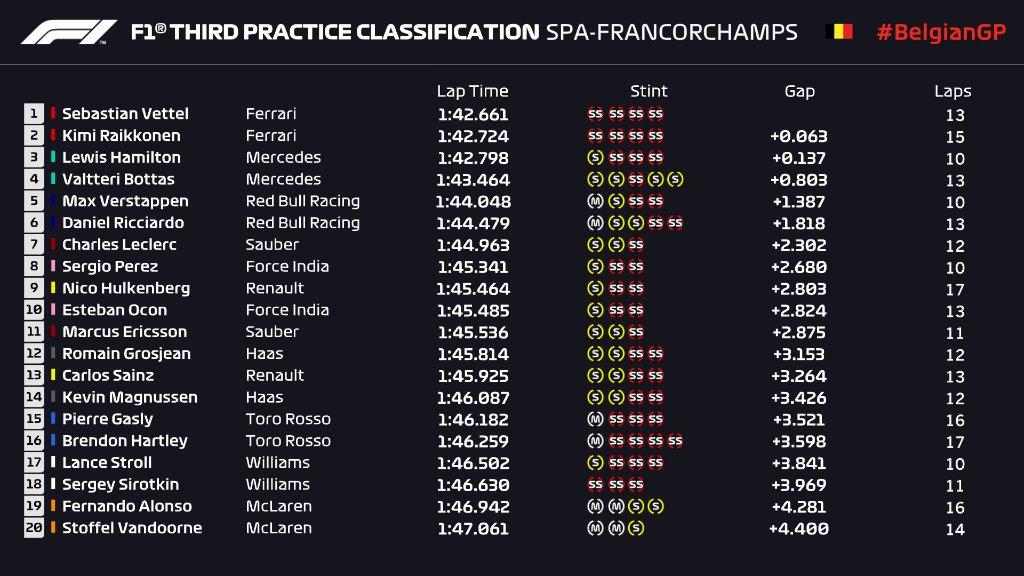
Task: Click the F1 logo
Action: (68, 32)
